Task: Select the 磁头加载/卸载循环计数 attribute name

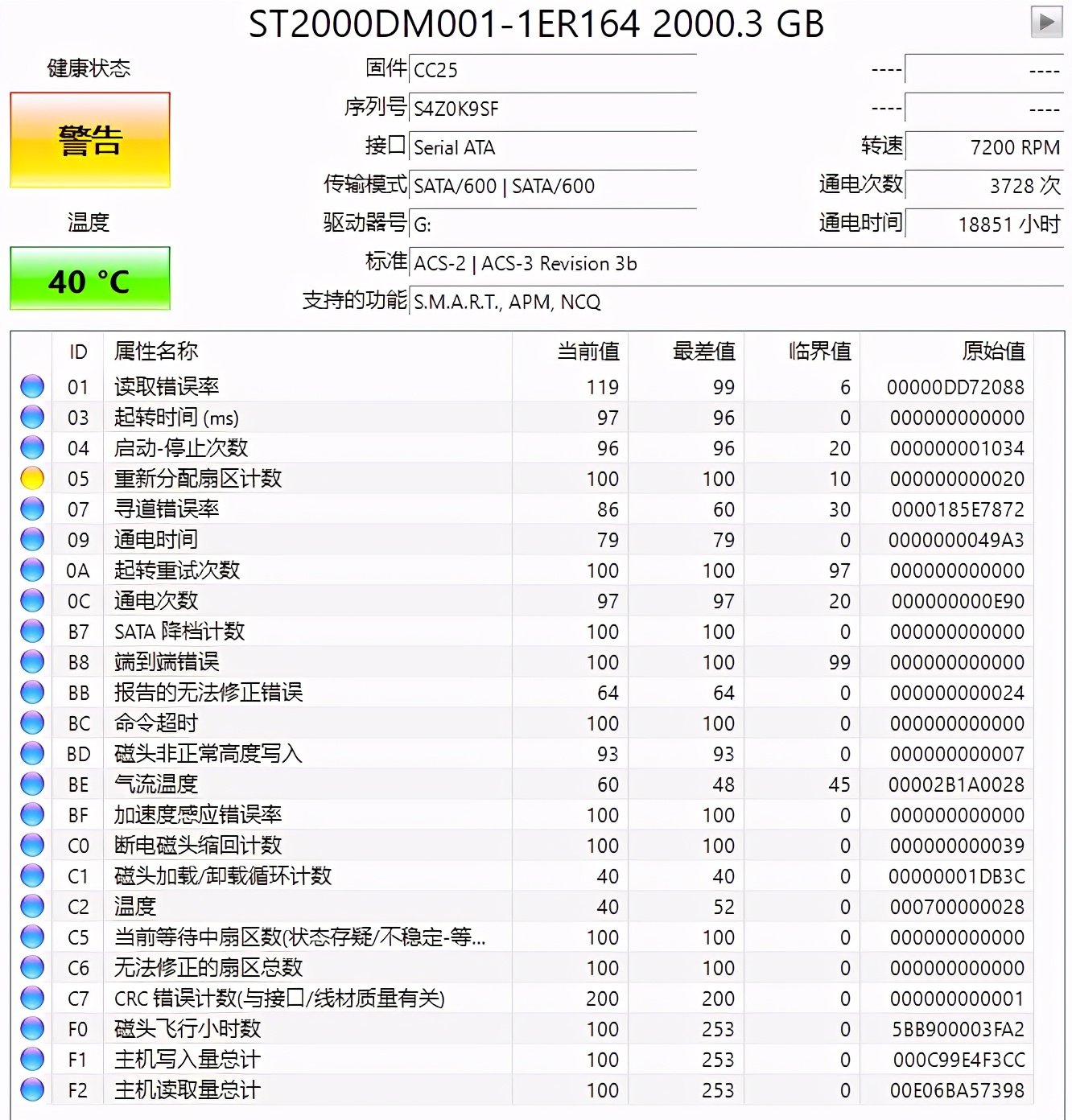Action: pos(223,876)
